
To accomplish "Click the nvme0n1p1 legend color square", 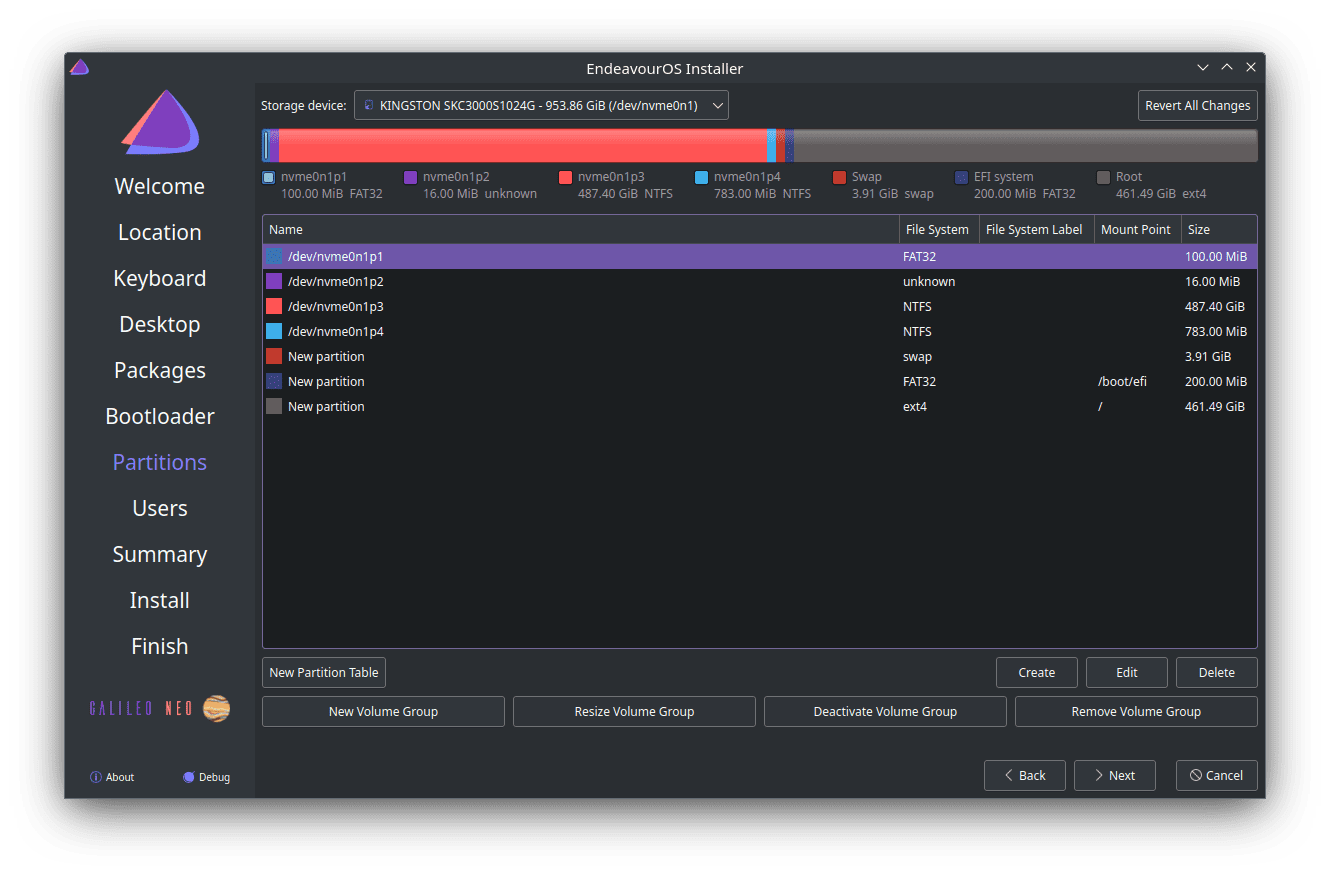I will [x=268, y=177].
